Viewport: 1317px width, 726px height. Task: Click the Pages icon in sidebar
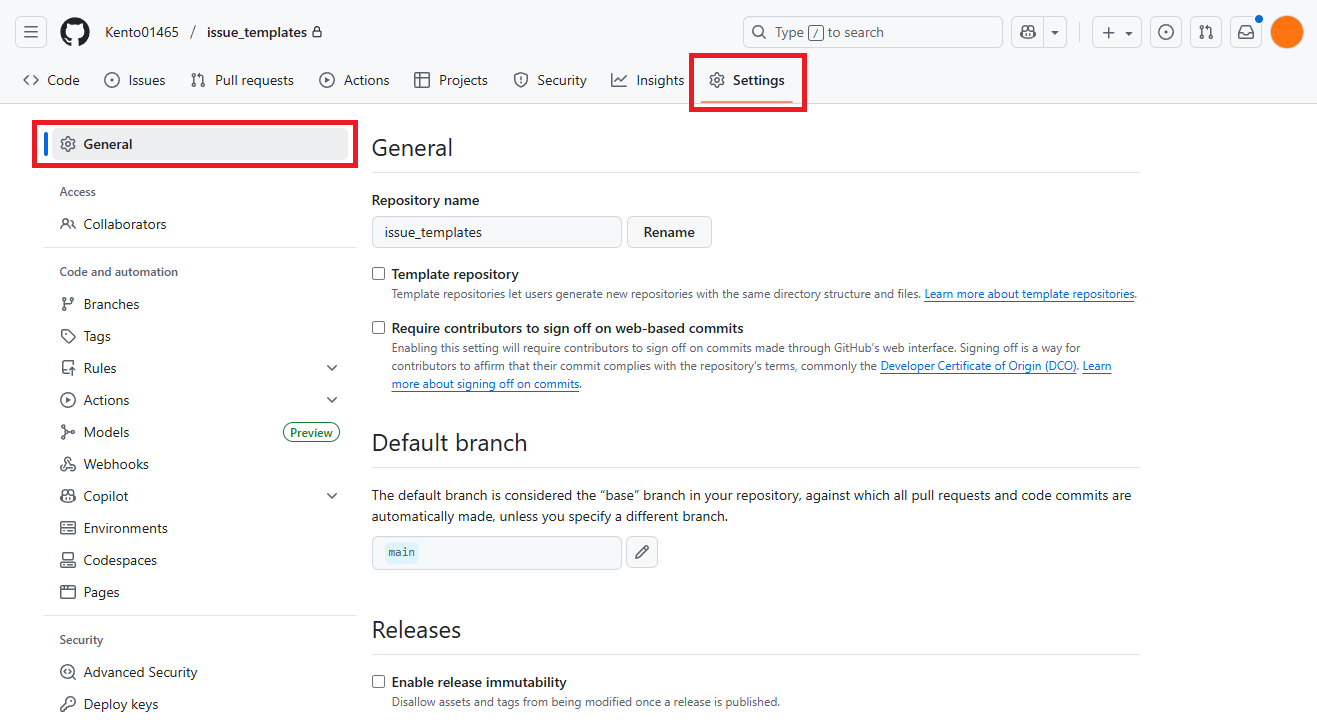[68, 592]
